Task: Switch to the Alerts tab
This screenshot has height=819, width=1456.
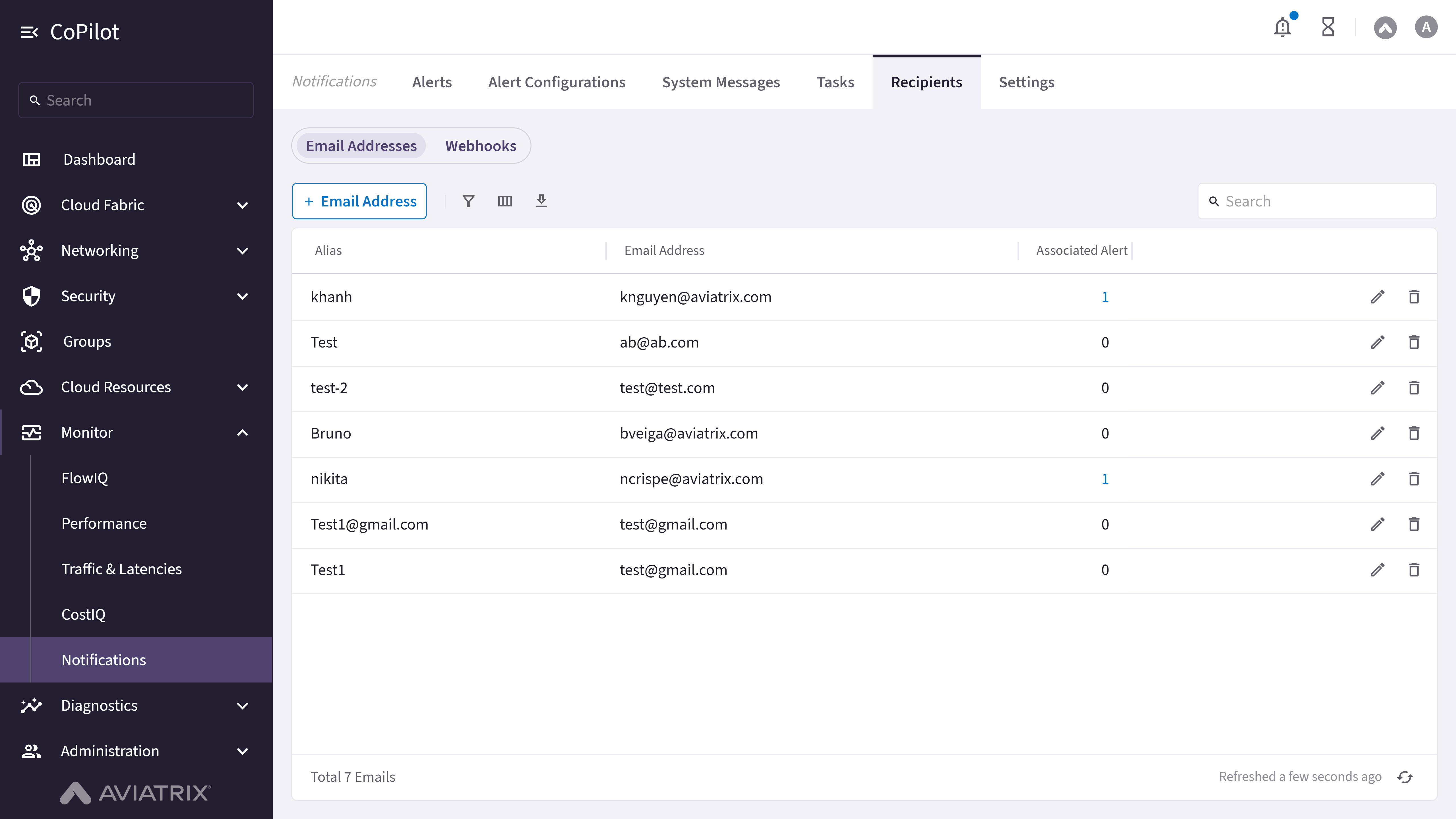Action: tap(432, 82)
